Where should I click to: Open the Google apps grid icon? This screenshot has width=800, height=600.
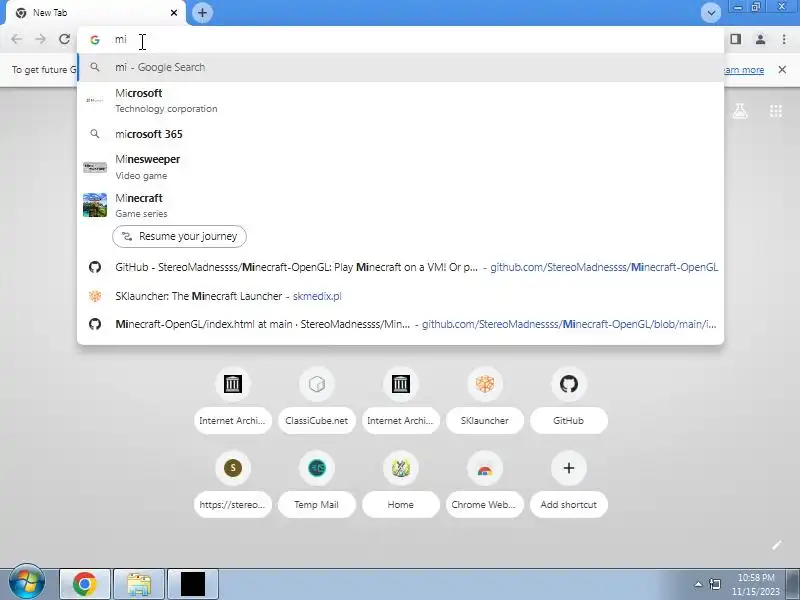click(x=776, y=111)
